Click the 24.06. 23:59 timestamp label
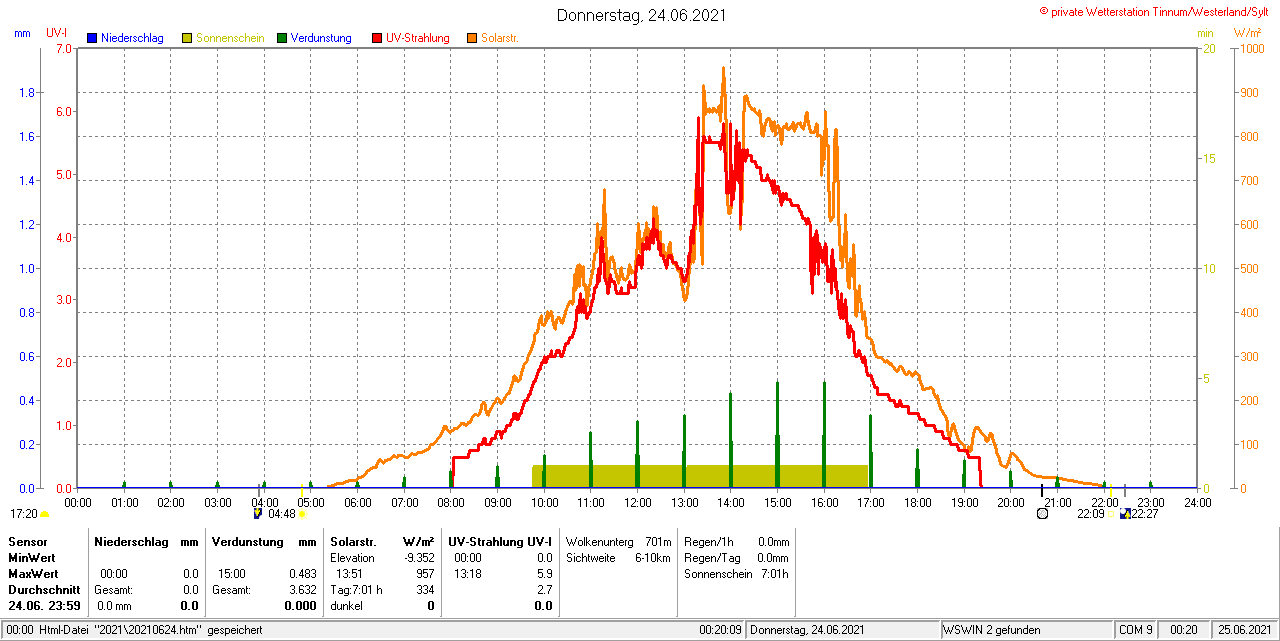1280x641 pixels. tap(44, 606)
